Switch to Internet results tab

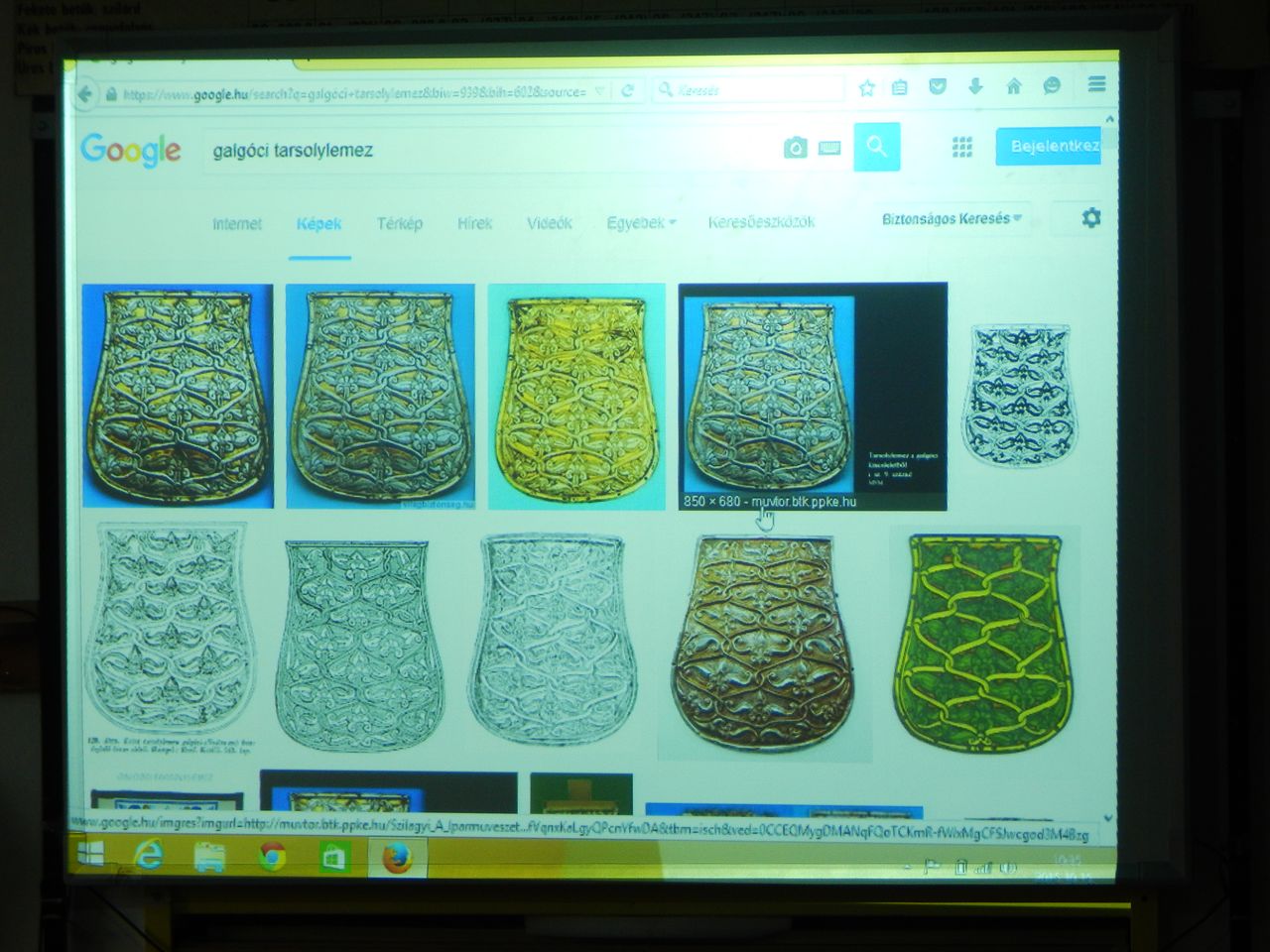[237, 224]
